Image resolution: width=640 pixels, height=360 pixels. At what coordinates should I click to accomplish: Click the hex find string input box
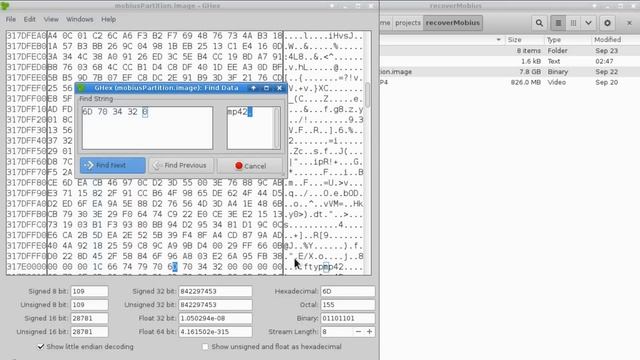point(147,128)
